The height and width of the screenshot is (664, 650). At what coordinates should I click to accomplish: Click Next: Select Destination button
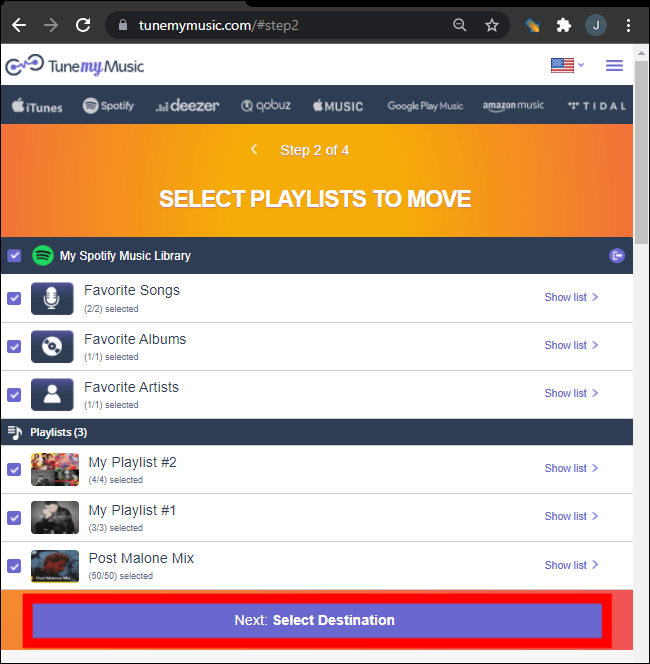[316, 620]
